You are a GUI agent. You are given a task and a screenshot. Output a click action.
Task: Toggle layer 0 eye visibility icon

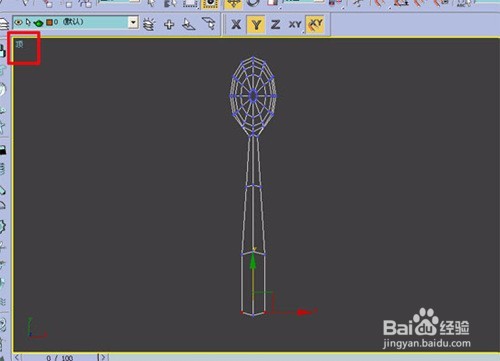[19, 23]
